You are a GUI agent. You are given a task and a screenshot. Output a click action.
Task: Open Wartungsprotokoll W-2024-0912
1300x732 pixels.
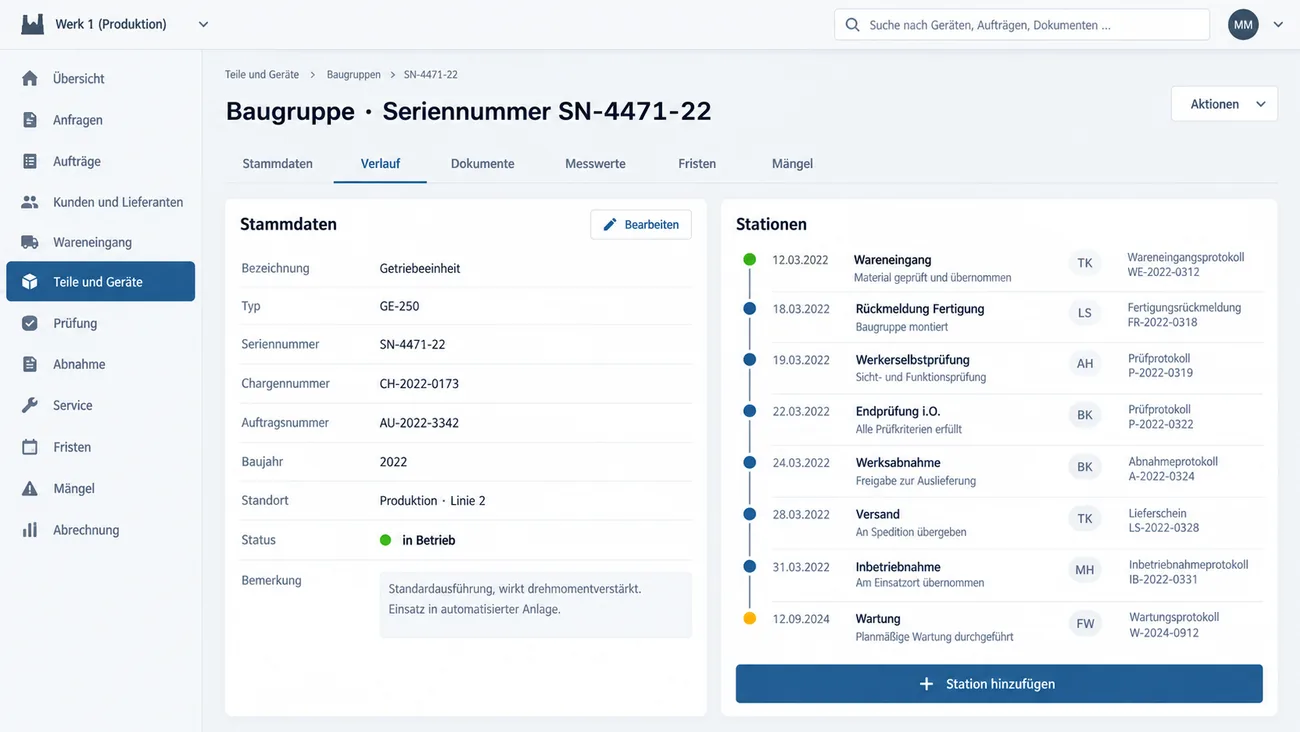point(1174,625)
